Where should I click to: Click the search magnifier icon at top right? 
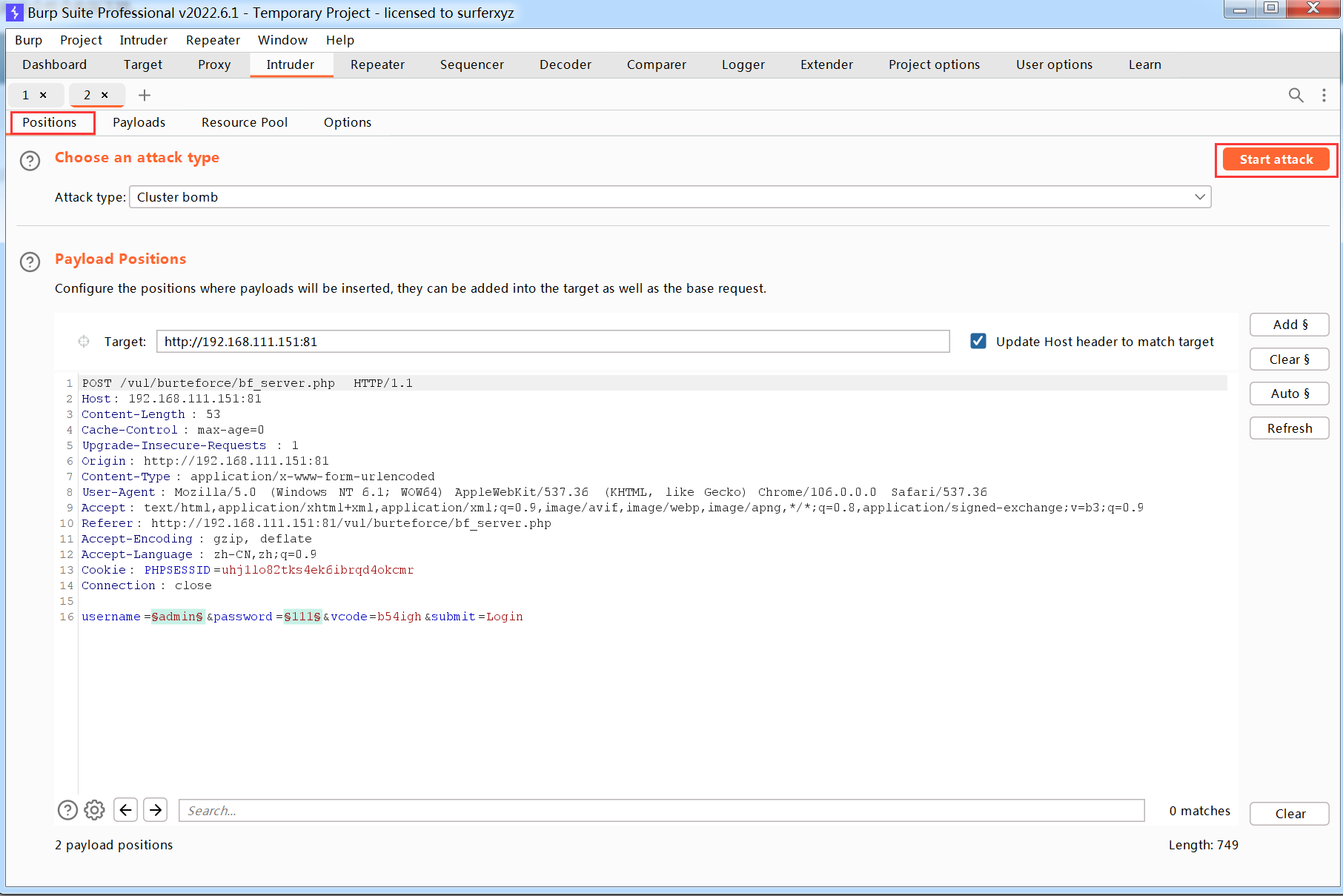click(1296, 95)
